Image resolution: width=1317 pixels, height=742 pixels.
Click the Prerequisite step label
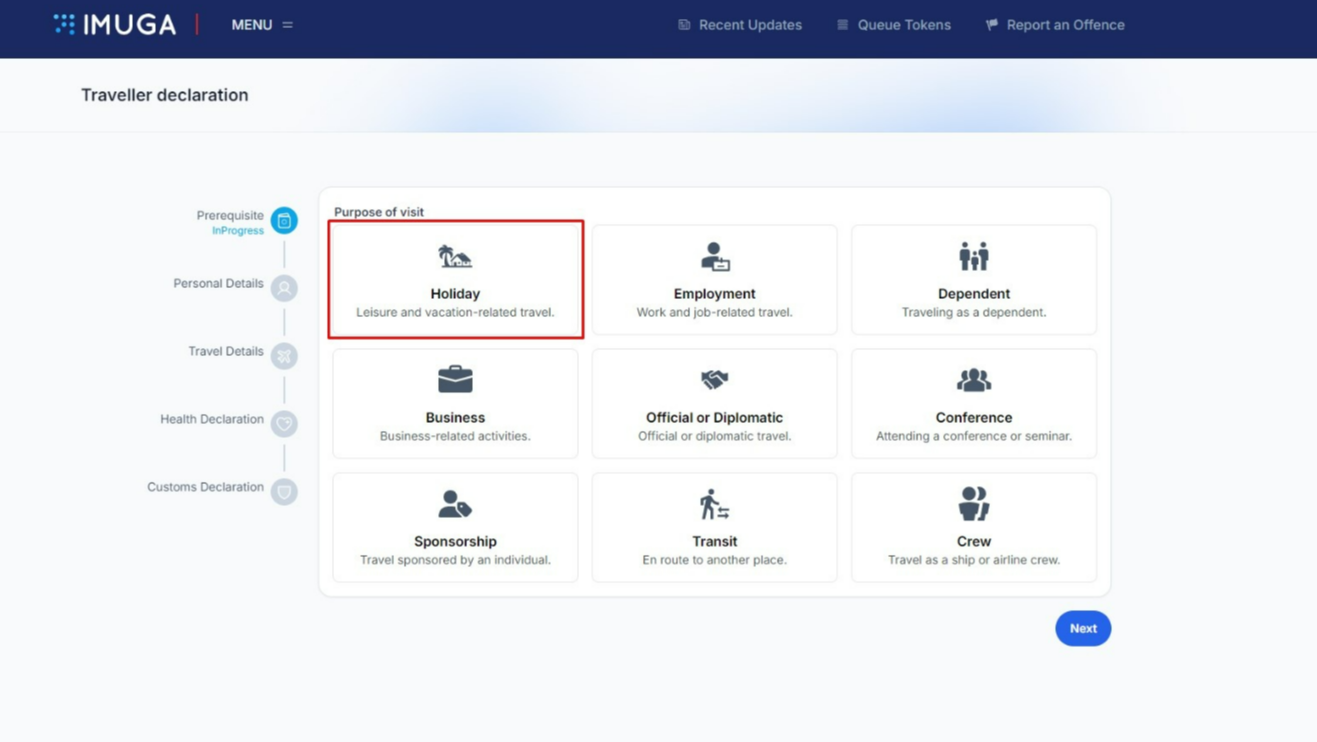[x=230, y=215]
